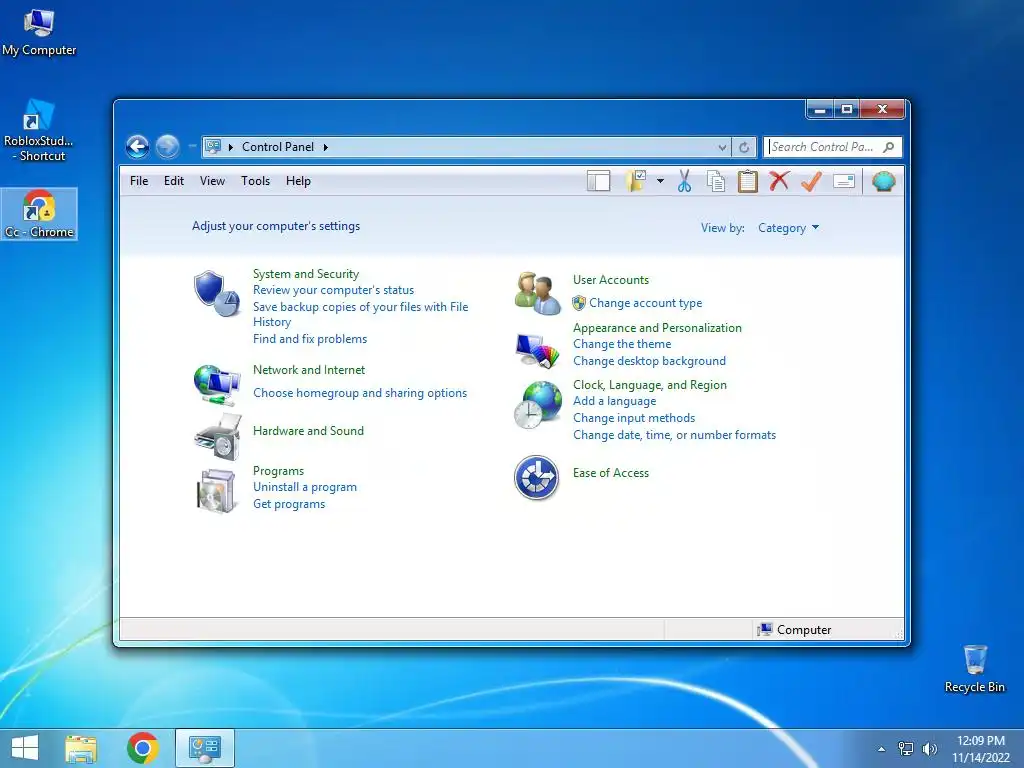Click the orange checkmark Properties icon
The height and width of the screenshot is (768, 1024).
click(810, 181)
